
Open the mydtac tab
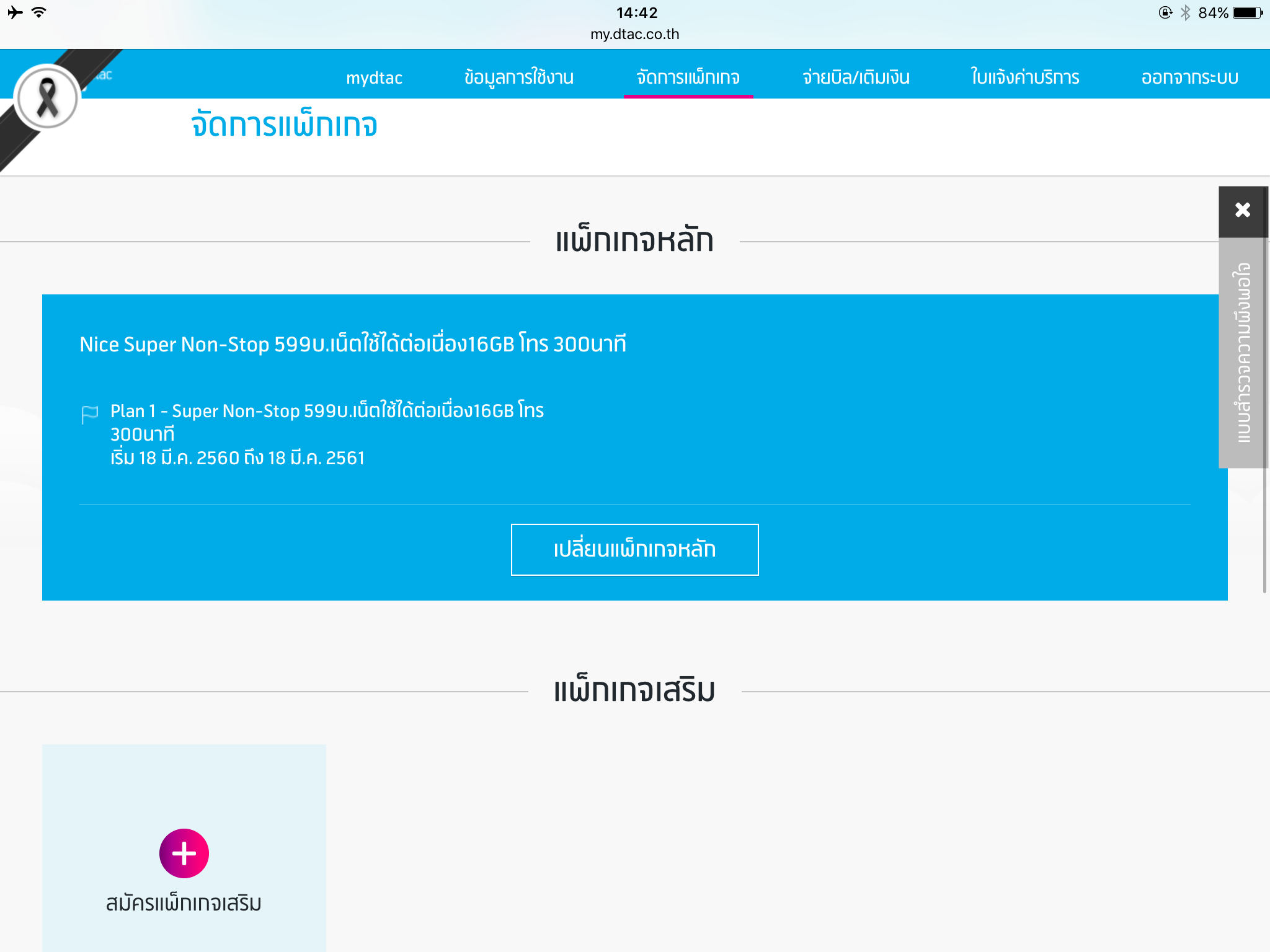pyautogui.click(x=374, y=77)
